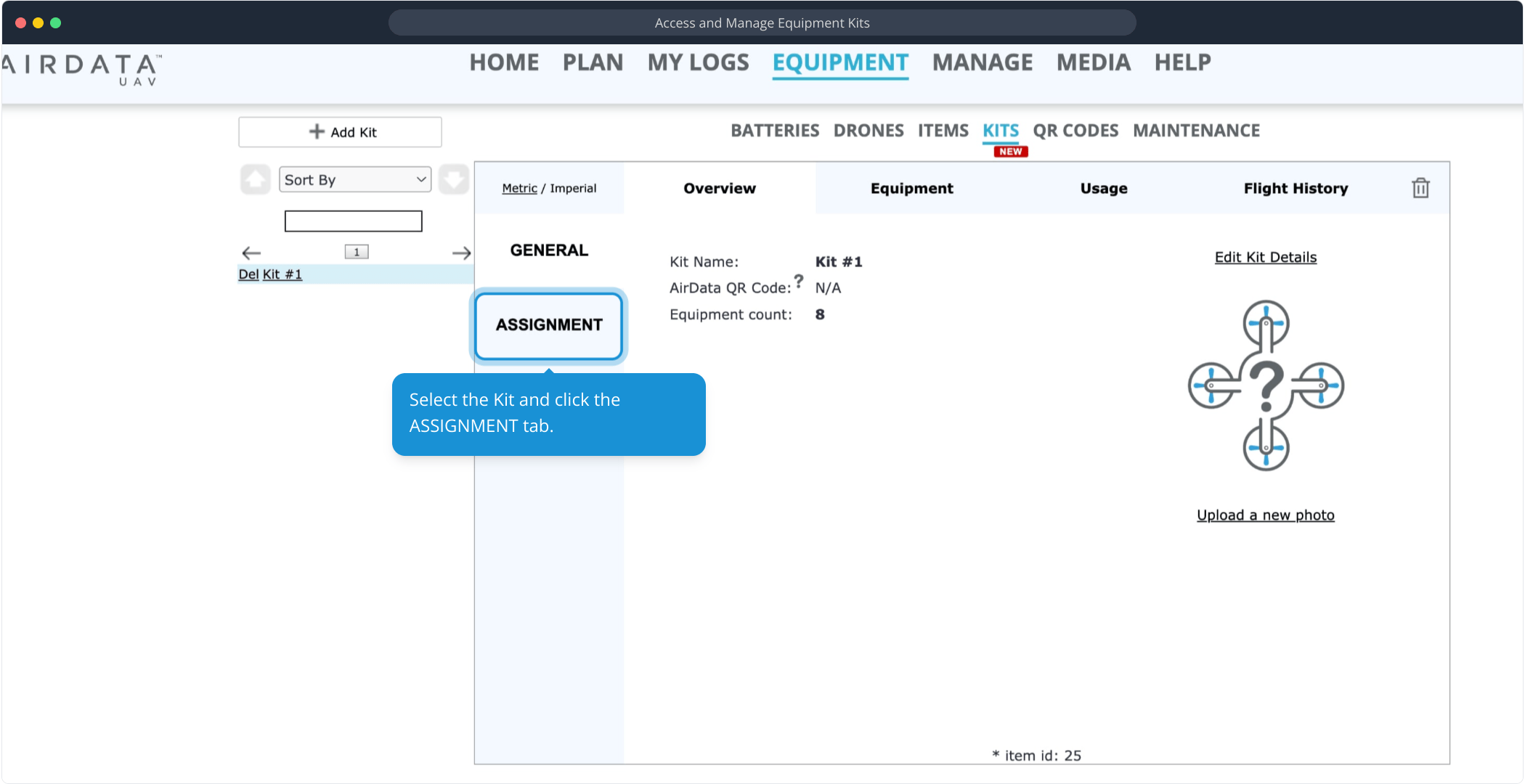
Task: Go to previous page with left arrow
Action: (251, 253)
